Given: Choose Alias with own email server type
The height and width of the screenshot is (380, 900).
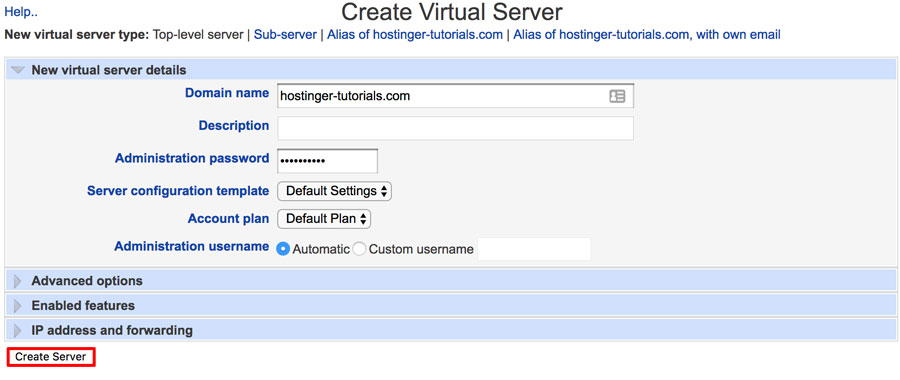Looking at the screenshot, I should (x=646, y=34).
